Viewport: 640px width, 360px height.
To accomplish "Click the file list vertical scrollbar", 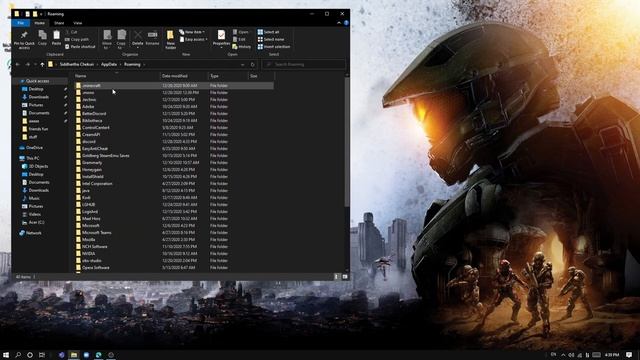I will 347,141.
